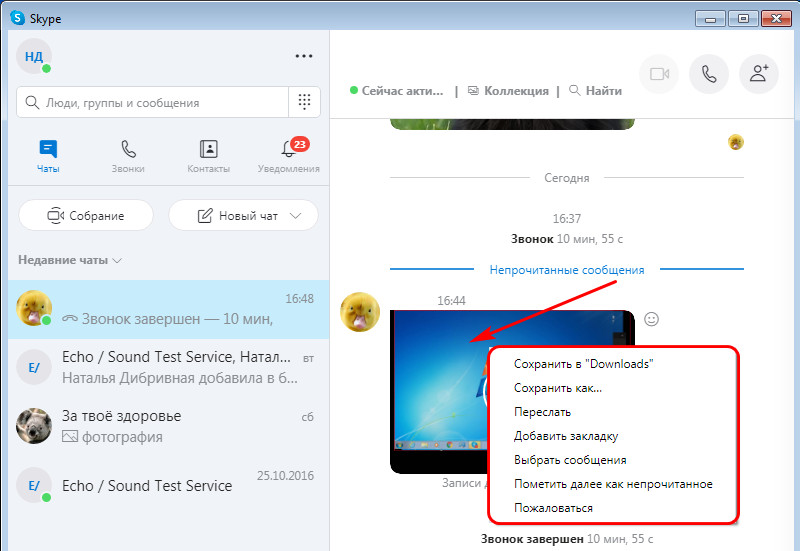Expand the Новый чат dropdown arrow

point(295,216)
